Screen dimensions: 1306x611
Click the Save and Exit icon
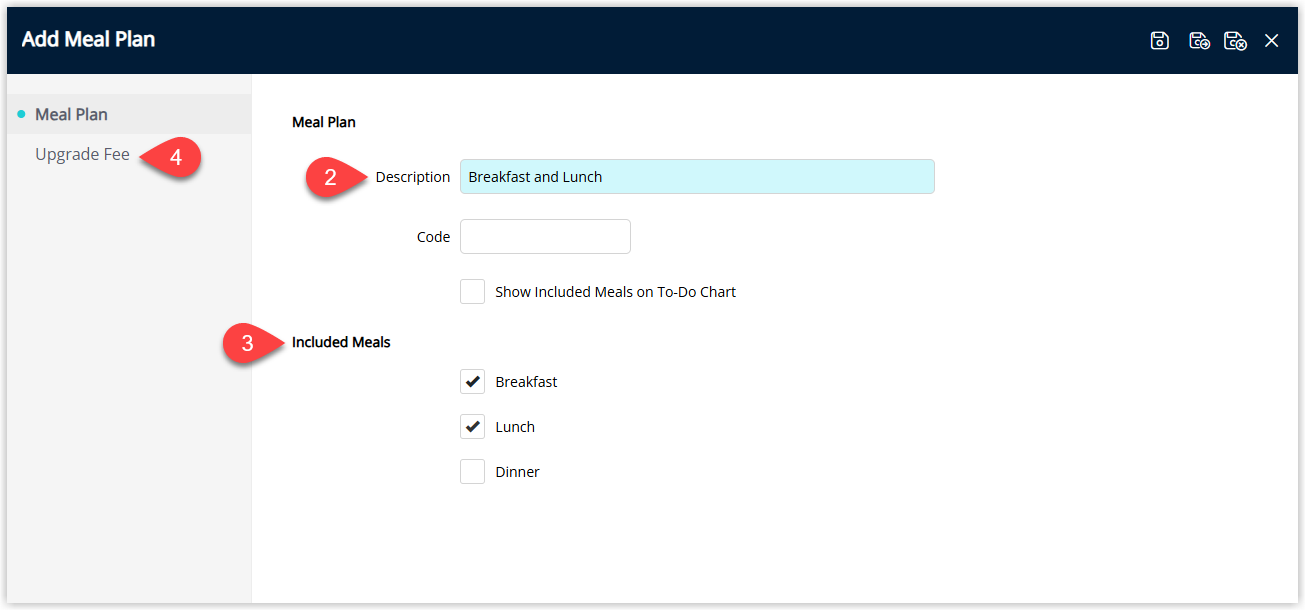point(1235,41)
